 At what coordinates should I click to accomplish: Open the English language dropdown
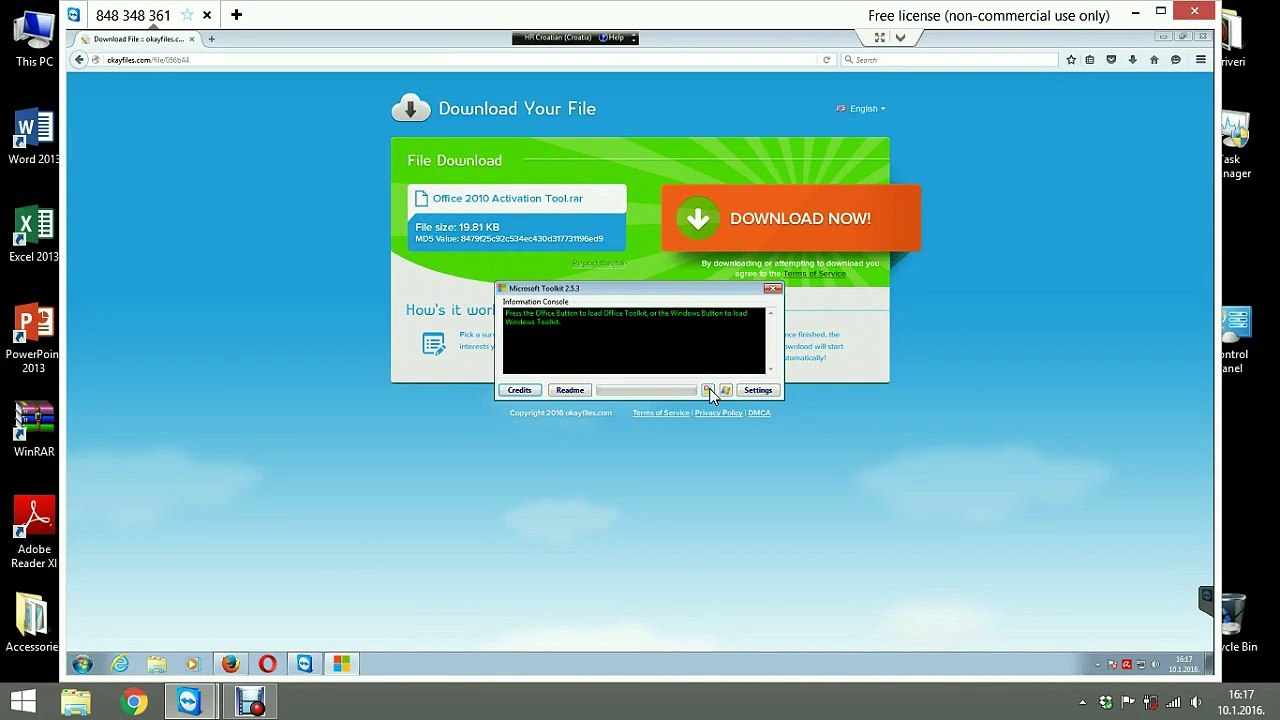click(861, 109)
